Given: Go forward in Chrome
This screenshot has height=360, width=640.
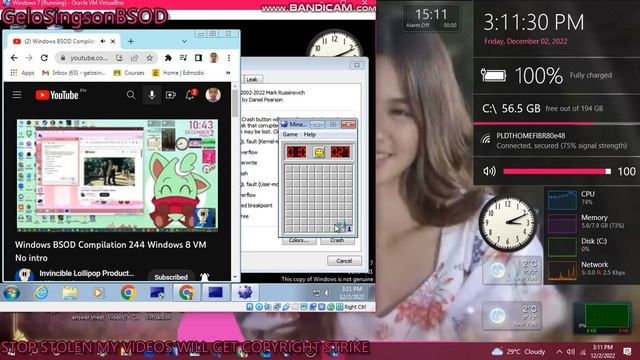Looking at the screenshot, I should 29,58.
